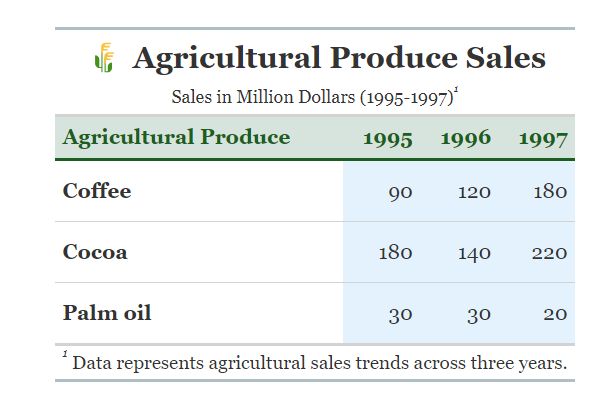
Task: Click the Coffee row label
Action: pos(97,191)
